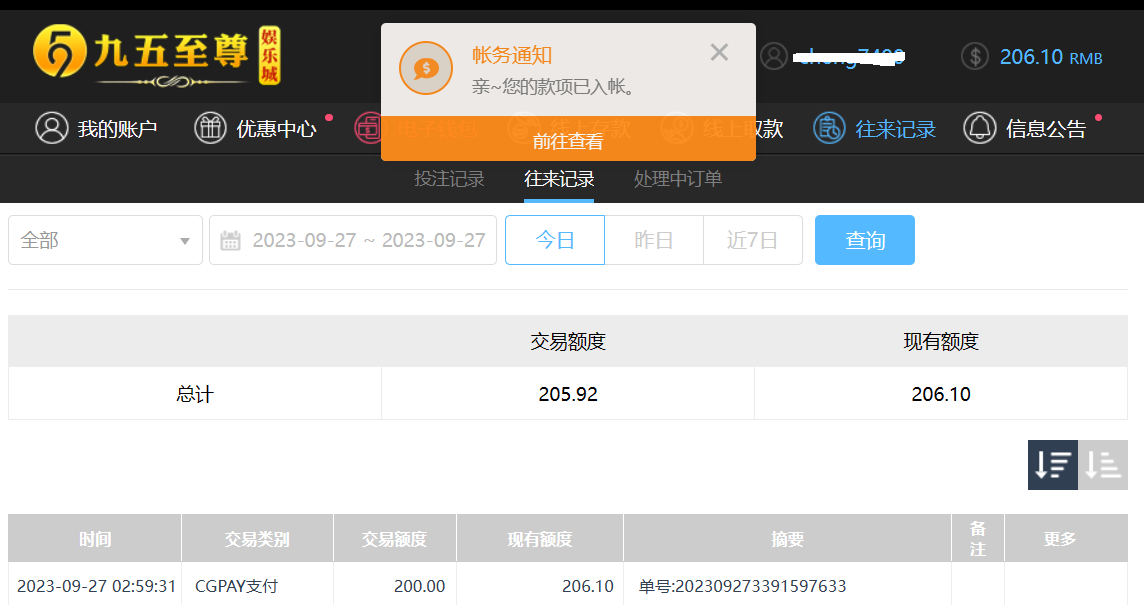Click the 206.10 RMB balance
Image resolution: width=1144 pixels, height=605 pixels.
coord(1051,57)
